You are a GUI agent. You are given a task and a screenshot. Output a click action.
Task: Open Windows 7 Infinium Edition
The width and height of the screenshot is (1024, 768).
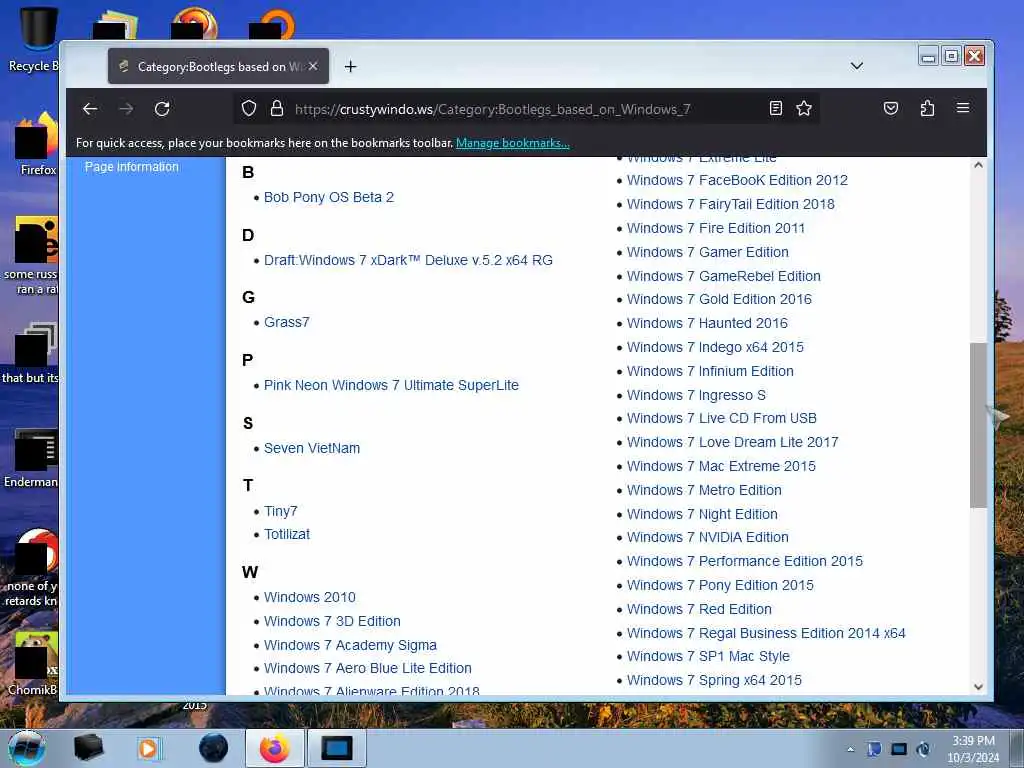pos(711,371)
